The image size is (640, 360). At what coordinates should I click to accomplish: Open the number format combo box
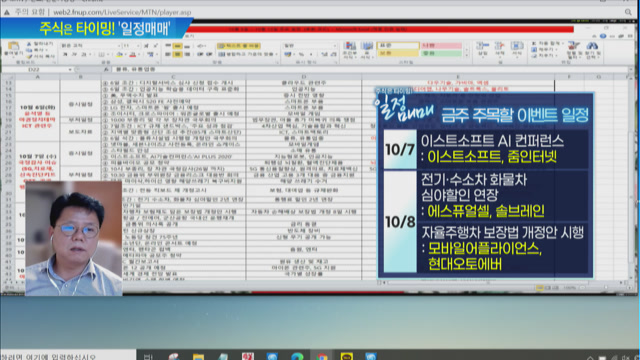click(310, 46)
